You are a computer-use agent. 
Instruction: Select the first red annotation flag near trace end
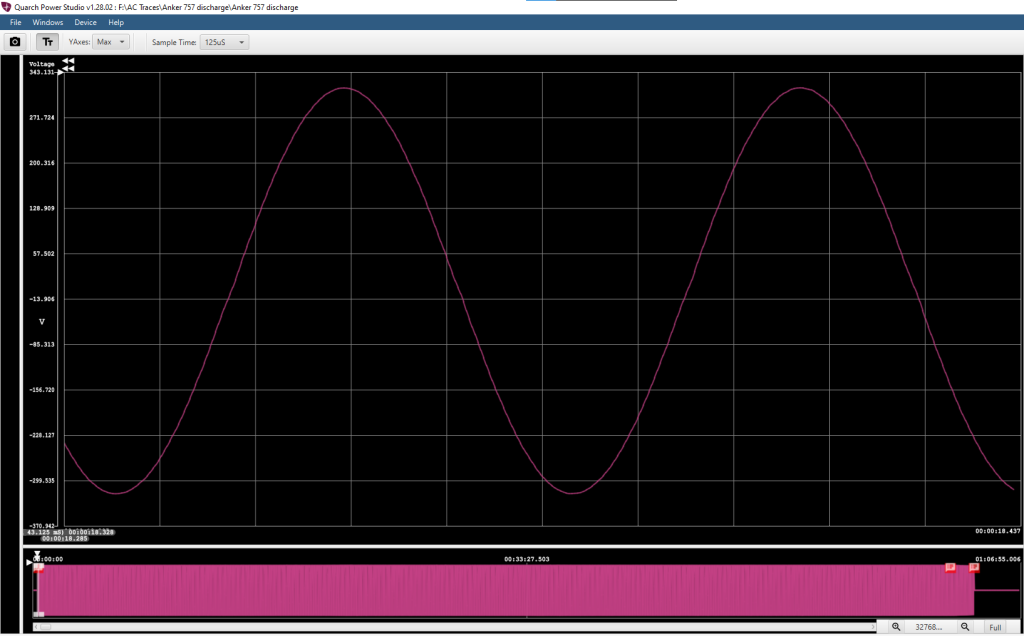(x=950, y=567)
